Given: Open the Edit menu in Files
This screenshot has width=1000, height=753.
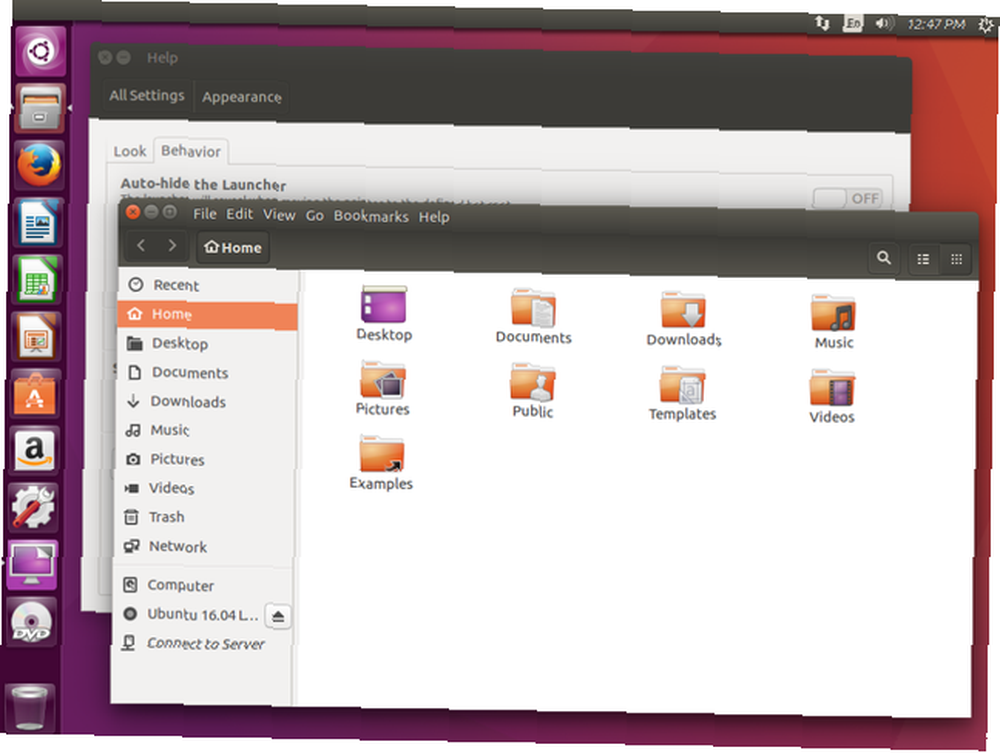Looking at the screenshot, I should pyautogui.click(x=240, y=214).
